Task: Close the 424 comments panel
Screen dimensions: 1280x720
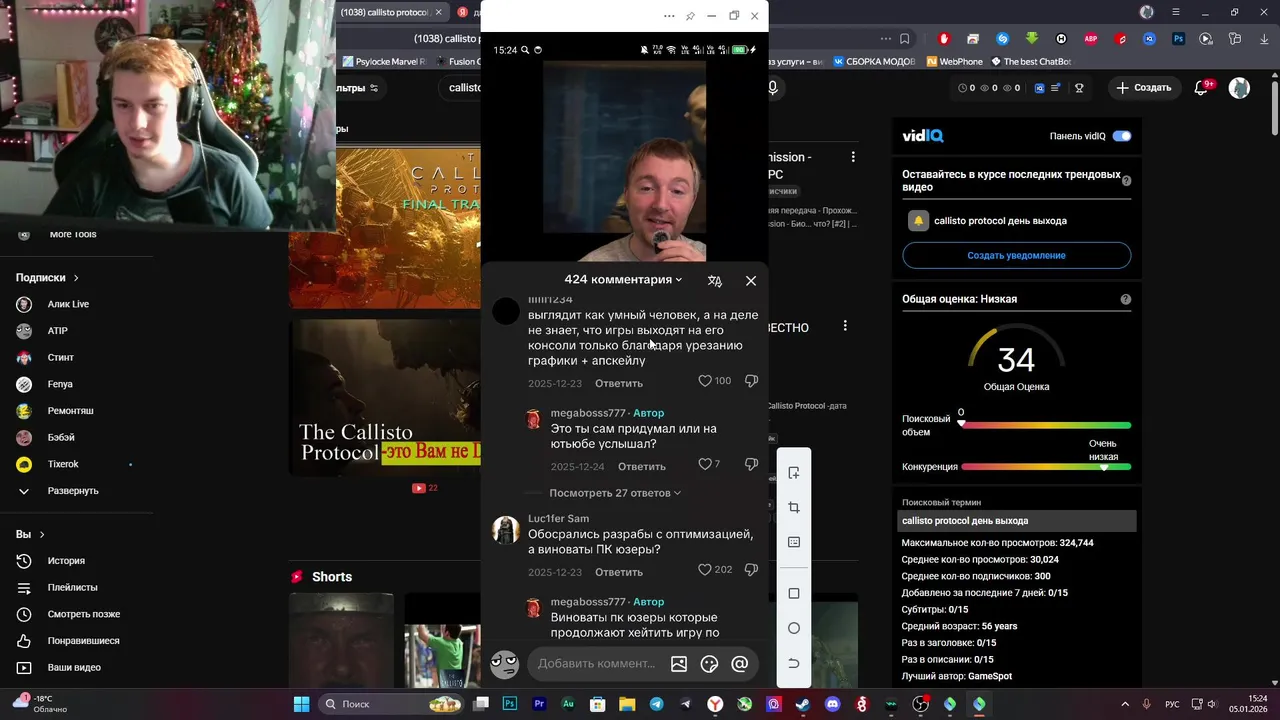Action: [751, 281]
